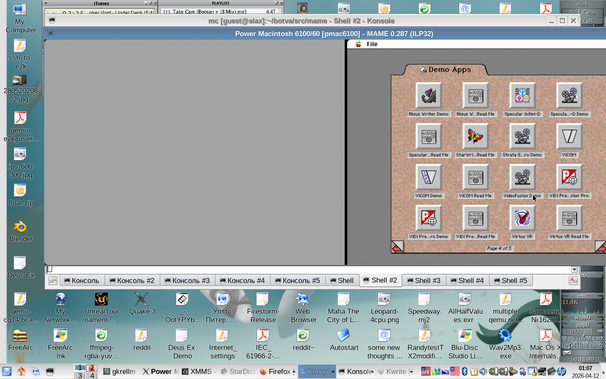
Task: Select the Firefox taskbar entry
Action: 277,372
